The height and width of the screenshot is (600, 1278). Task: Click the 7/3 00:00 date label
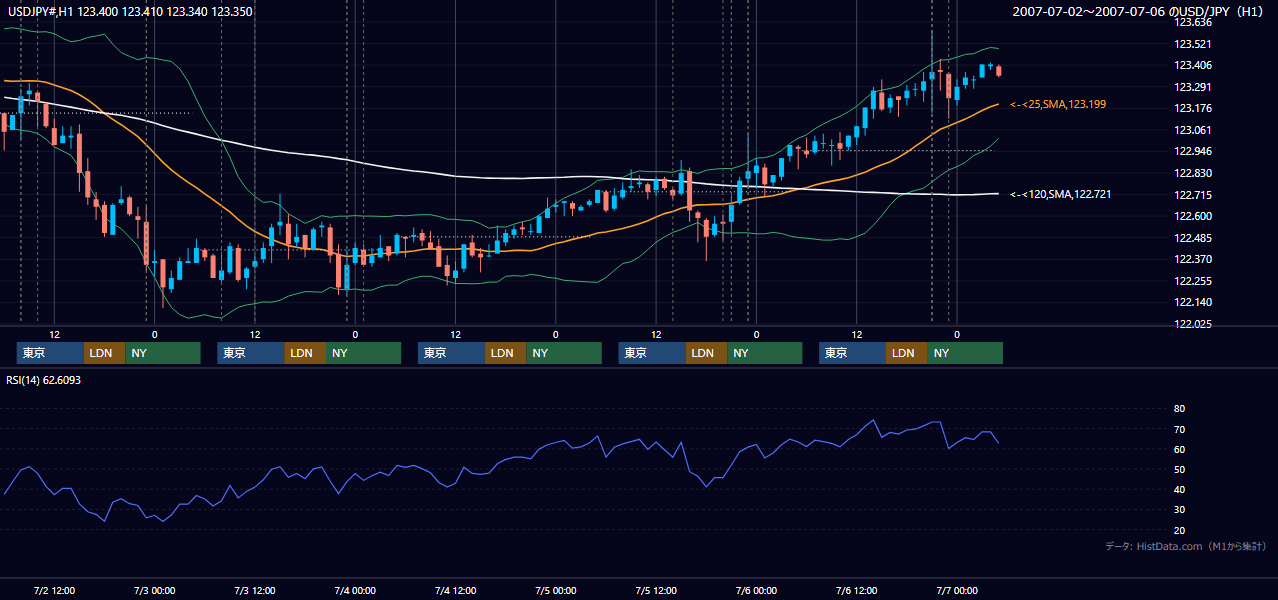[154, 590]
